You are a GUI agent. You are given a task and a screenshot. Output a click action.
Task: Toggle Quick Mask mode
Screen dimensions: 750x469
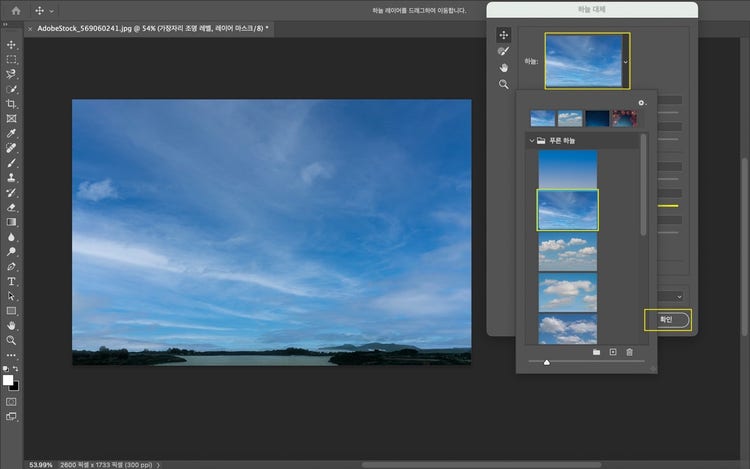pos(11,401)
